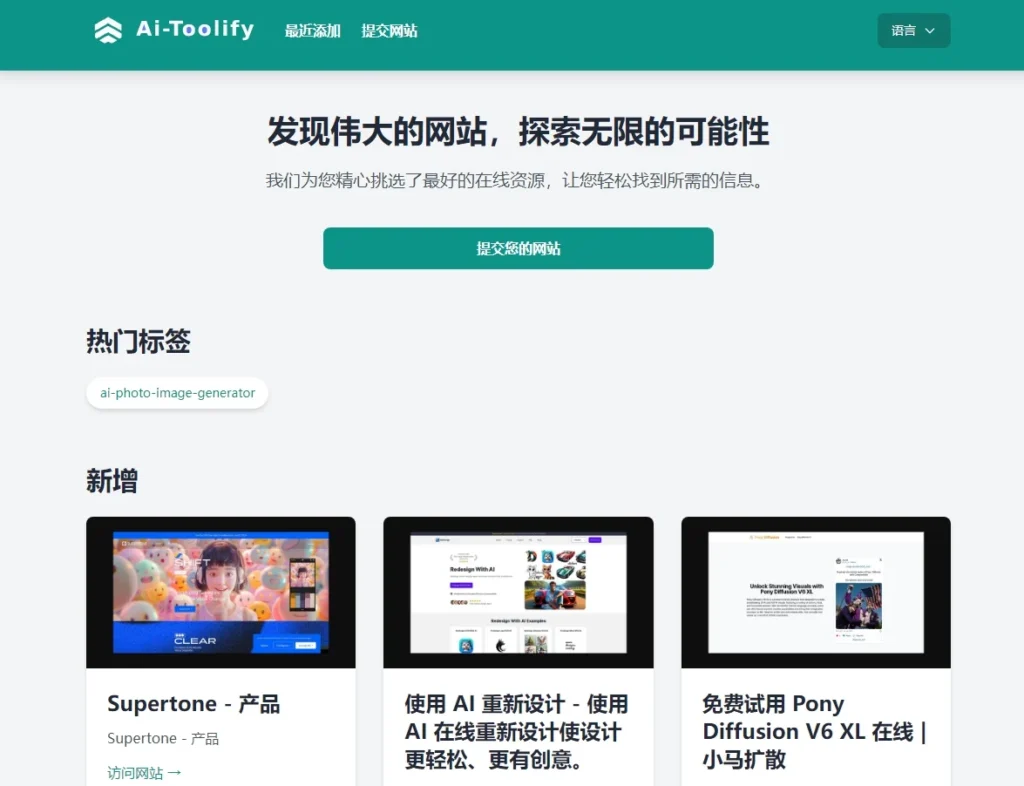The width and height of the screenshot is (1024, 786).
Task: Click the 热门标签 section heading
Action: (x=137, y=342)
